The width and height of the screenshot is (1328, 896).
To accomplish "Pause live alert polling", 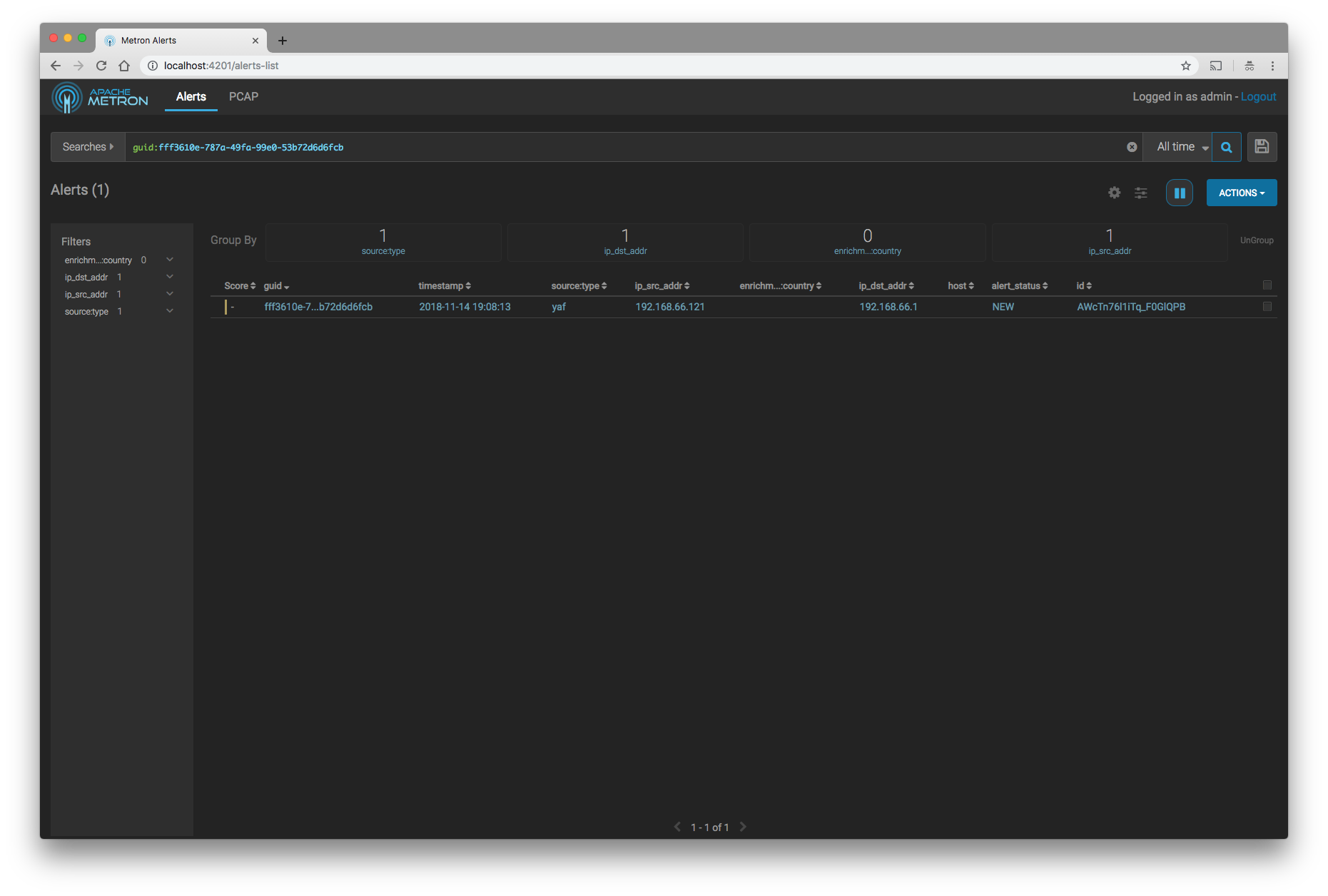I will coord(1179,193).
